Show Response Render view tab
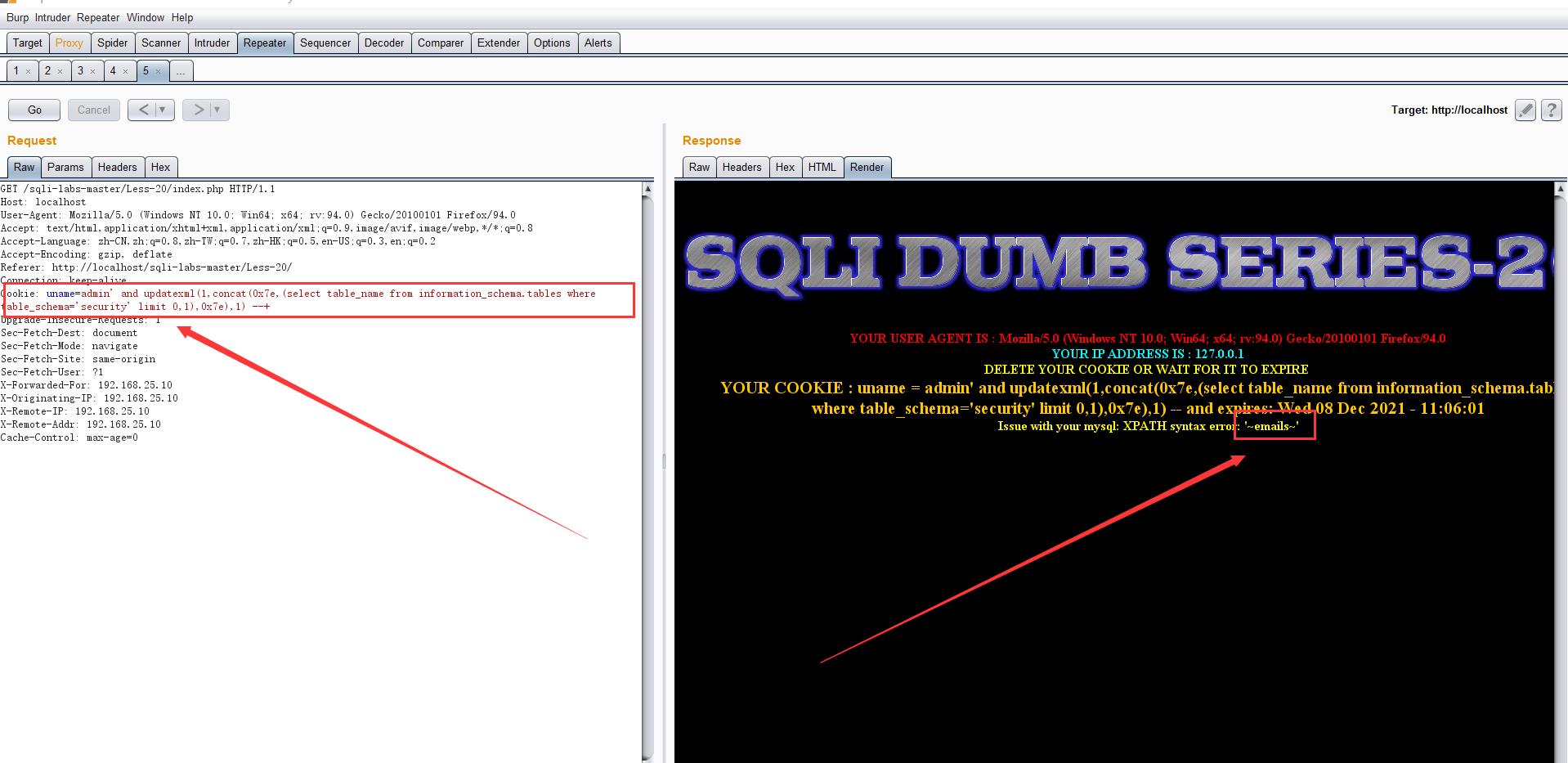Image resolution: width=1568 pixels, height=763 pixels. click(867, 167)
